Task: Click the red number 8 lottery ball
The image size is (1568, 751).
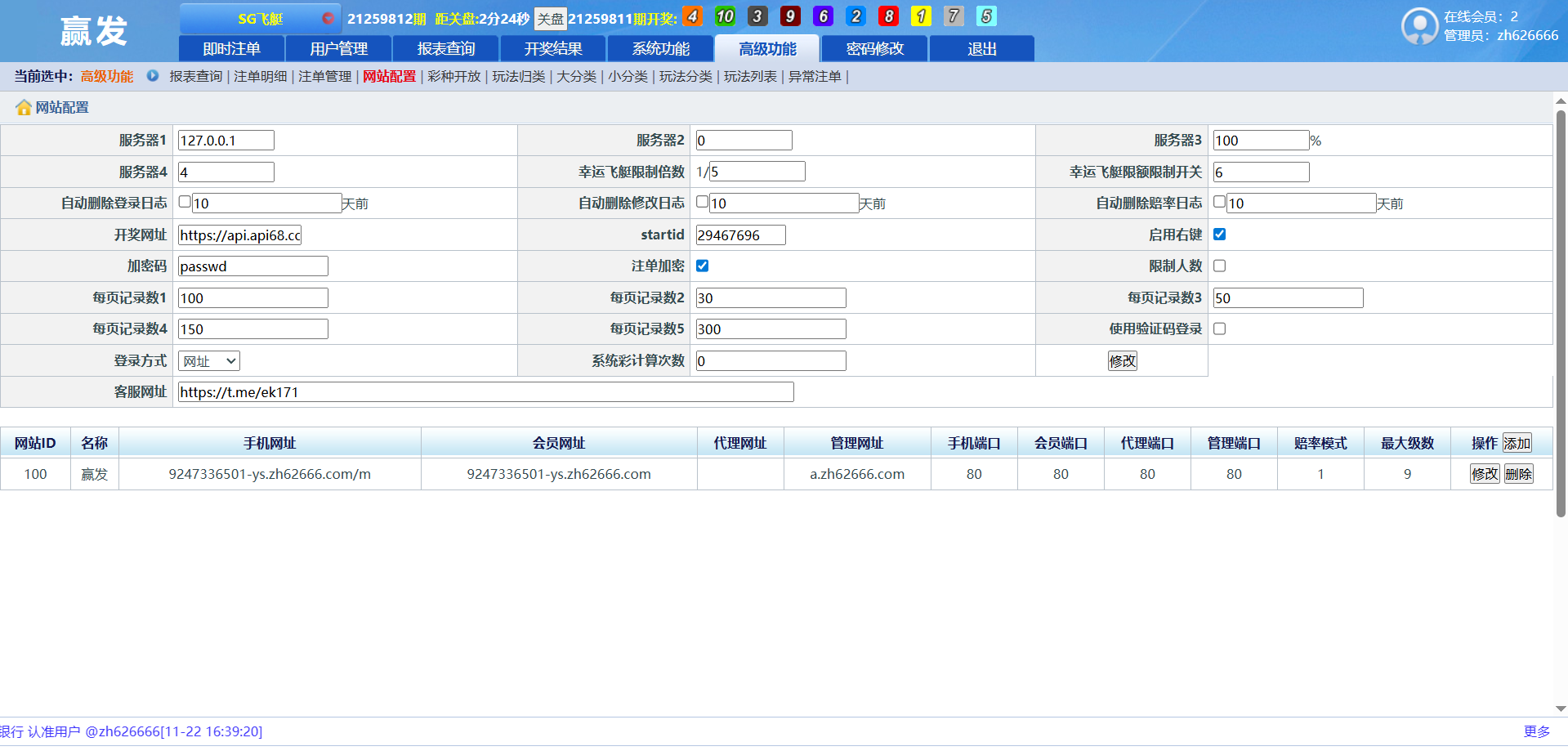Action: tap(888, 16)
